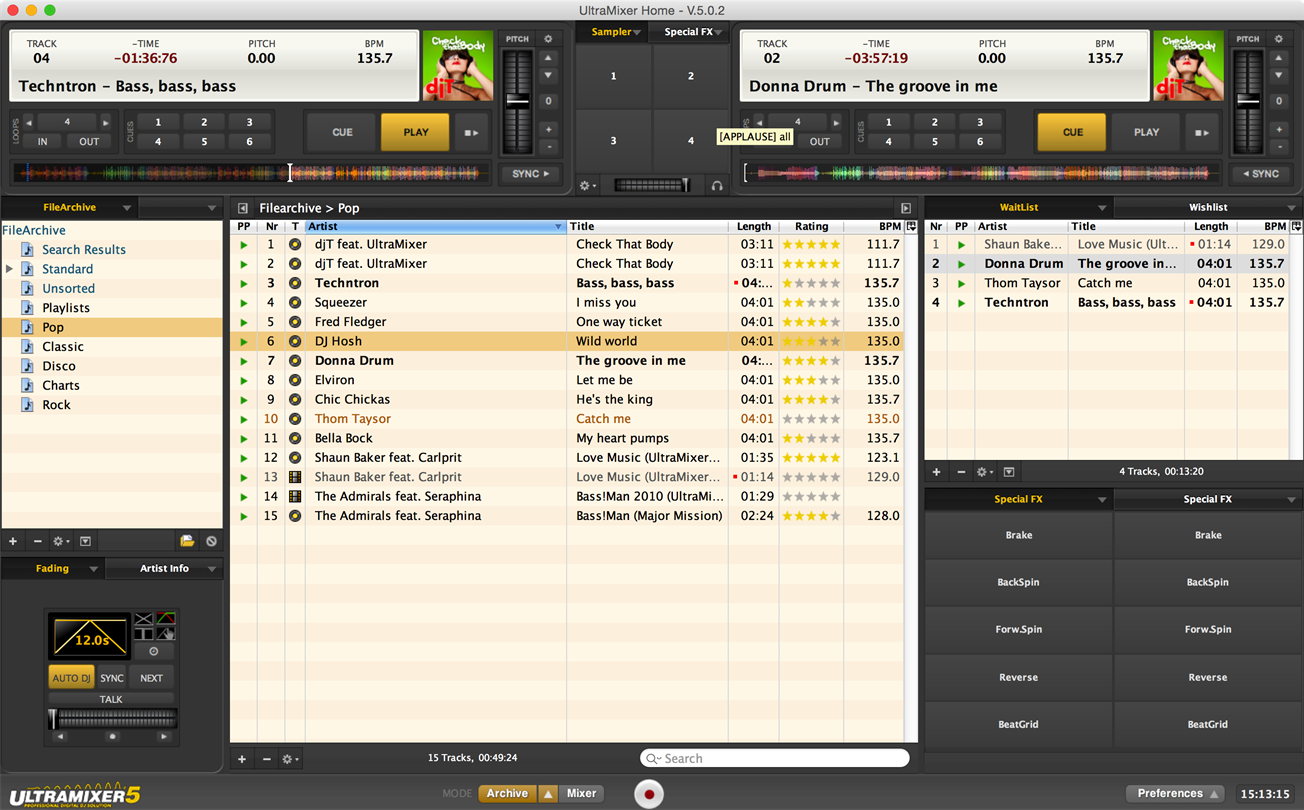Select the Rock playlist
The height and width of the screenshot is (810, 1304).
coord(56,405)
